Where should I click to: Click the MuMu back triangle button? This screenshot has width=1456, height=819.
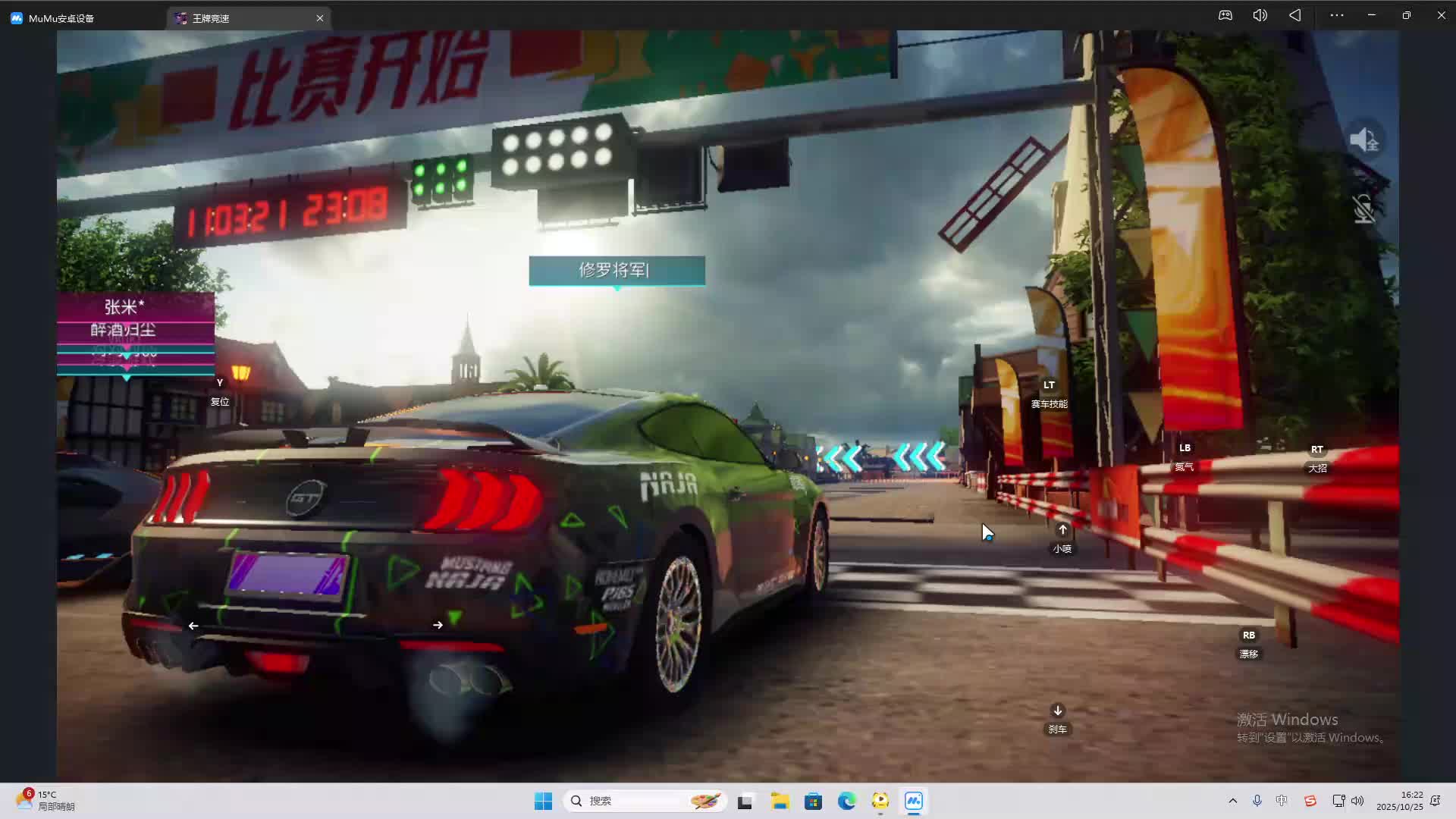pos(1295,15)
